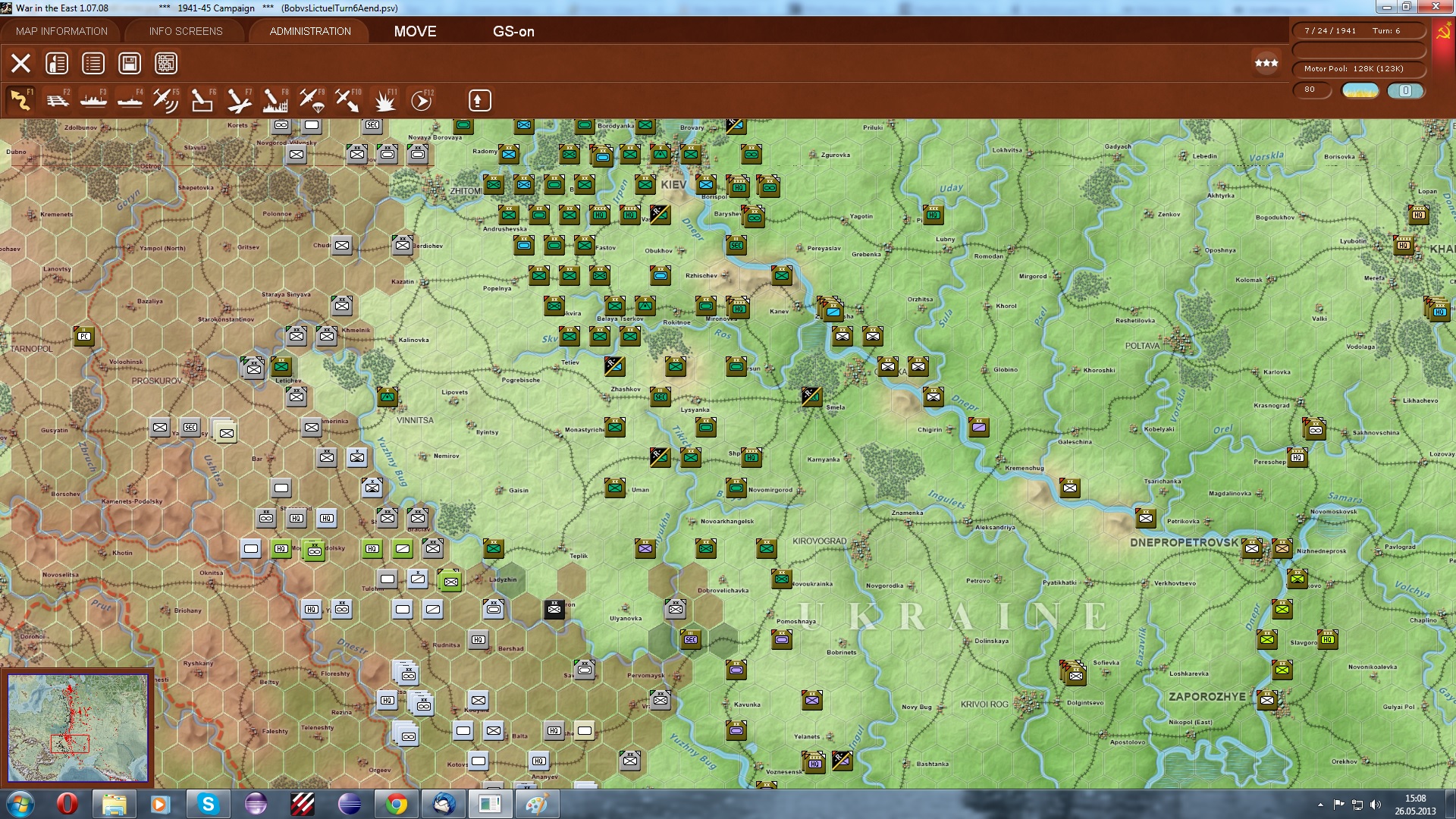The image size is (1456, 819).
Task: Click the Novomirgorod town label
Action: (x=770, y=490)
